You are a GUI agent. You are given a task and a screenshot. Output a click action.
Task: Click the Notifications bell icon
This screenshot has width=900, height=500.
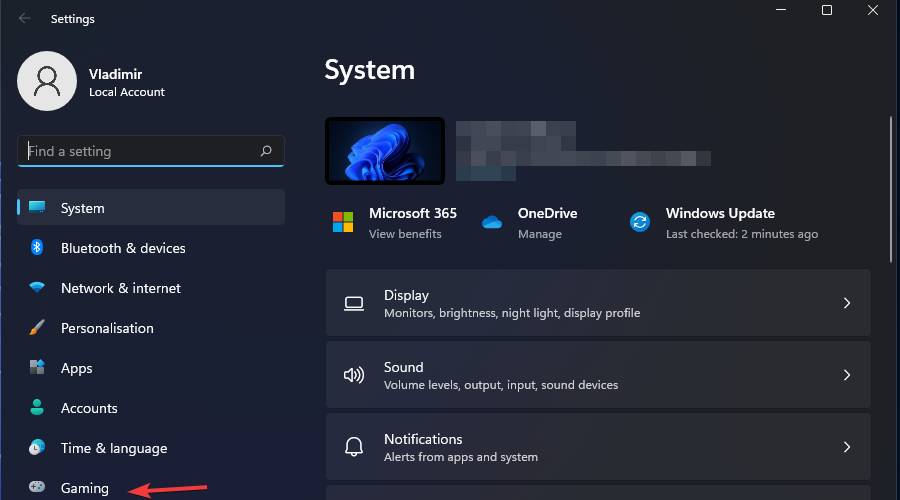(x=354, y=447)
